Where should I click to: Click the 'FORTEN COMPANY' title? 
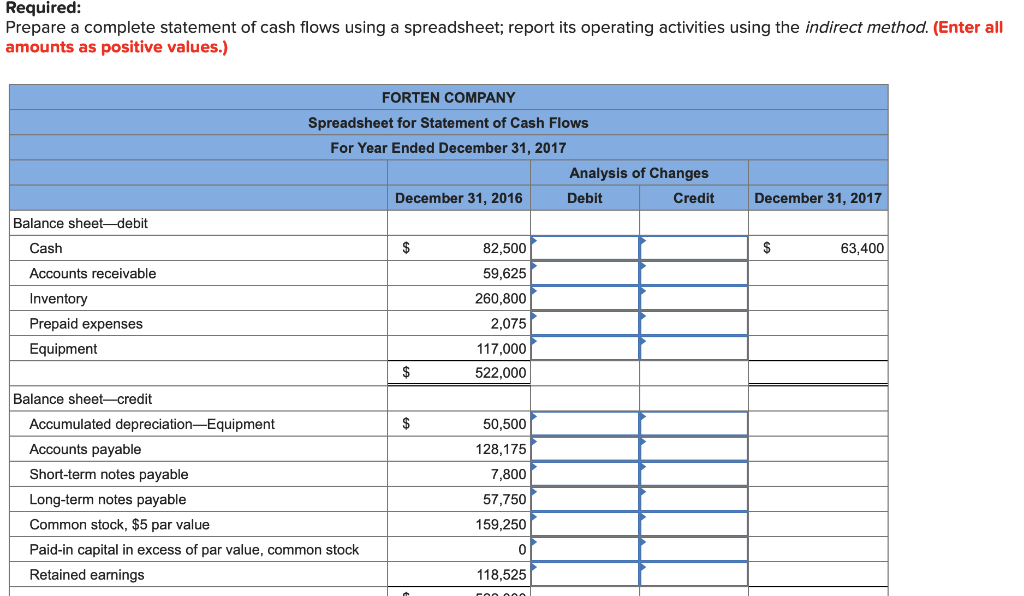coord(449,97)
